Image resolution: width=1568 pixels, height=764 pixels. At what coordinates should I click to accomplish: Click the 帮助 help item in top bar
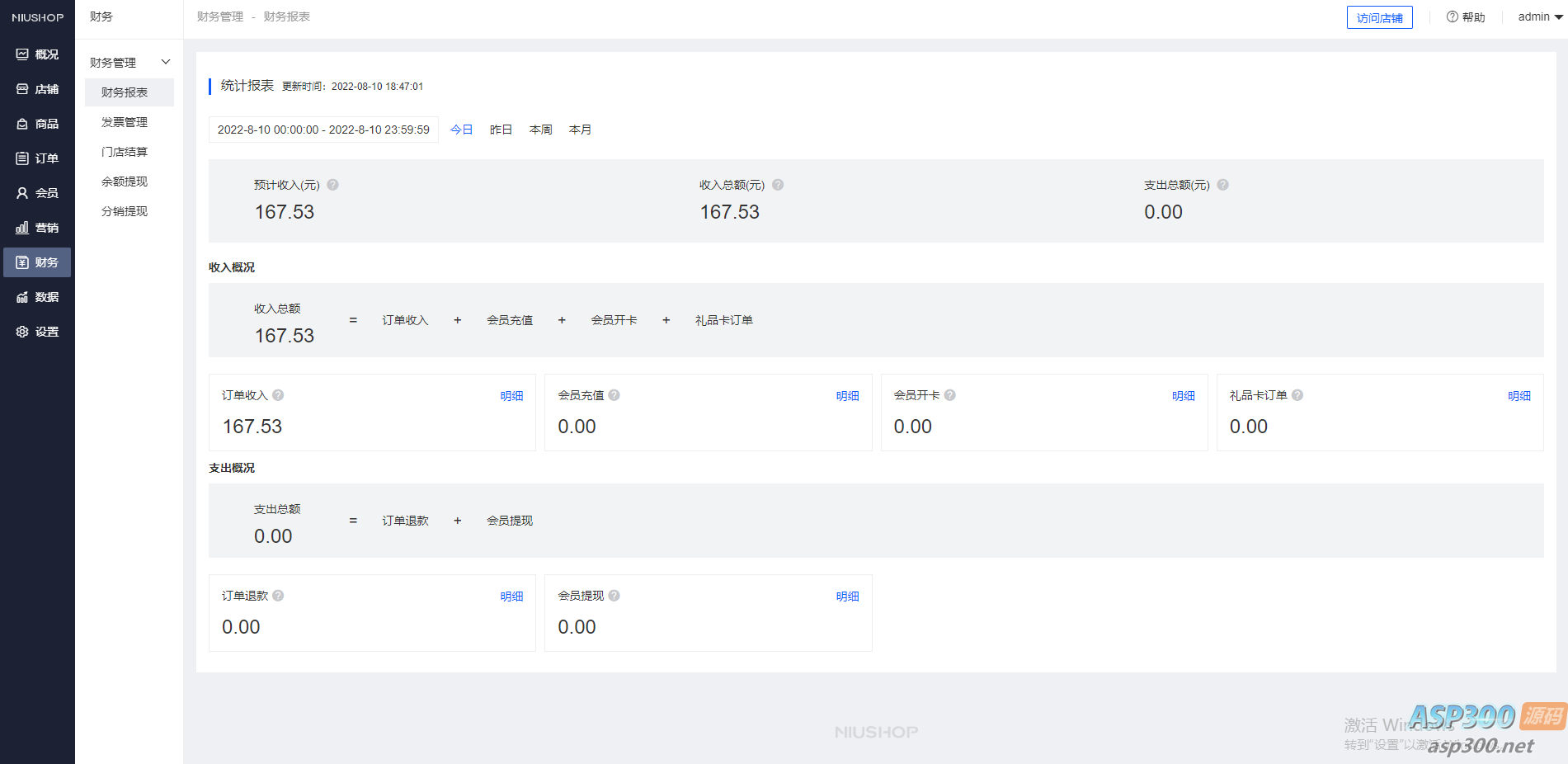tap(1467, 17)
